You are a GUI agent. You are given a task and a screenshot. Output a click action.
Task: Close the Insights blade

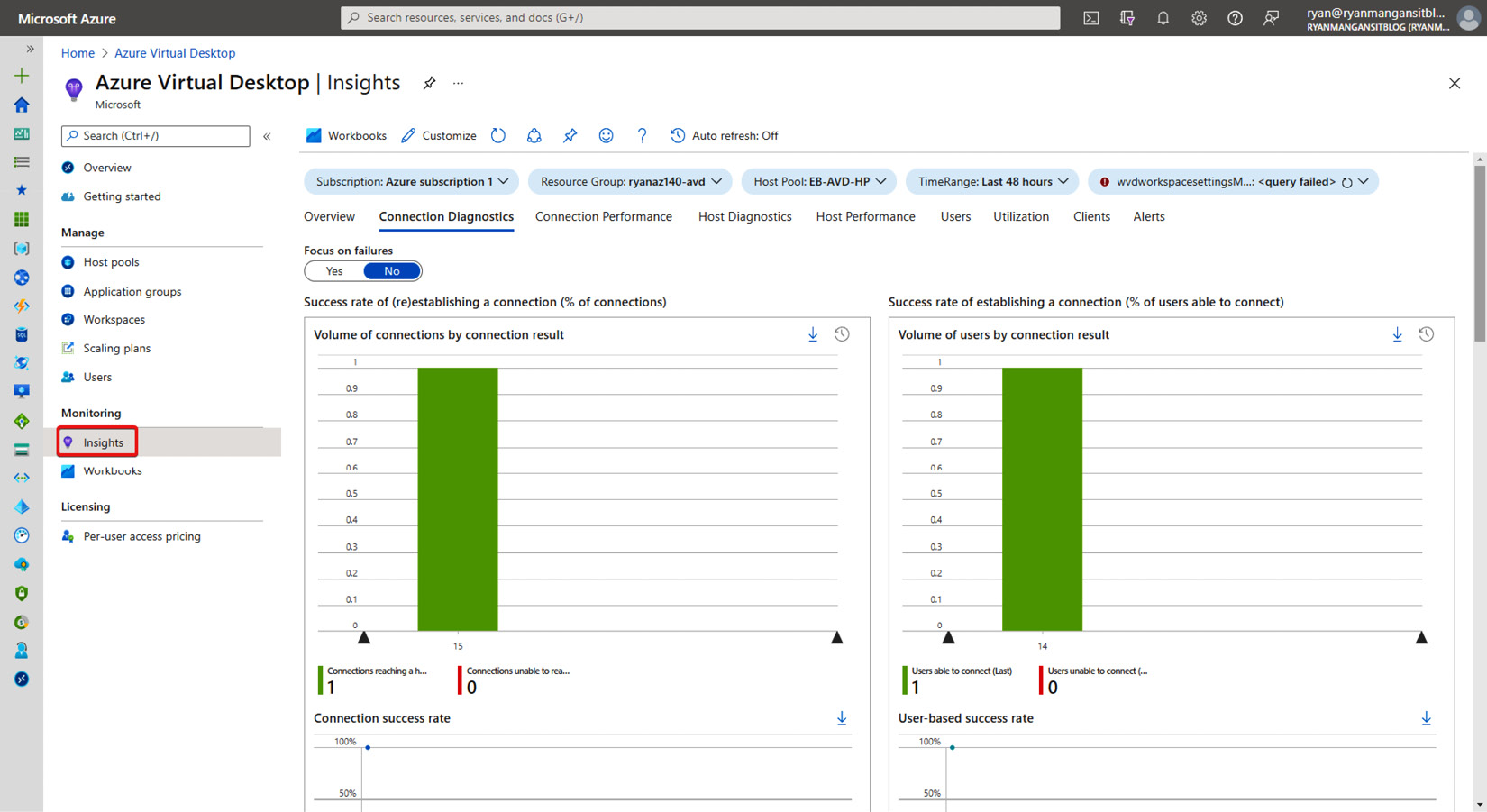coord(1455,83)
